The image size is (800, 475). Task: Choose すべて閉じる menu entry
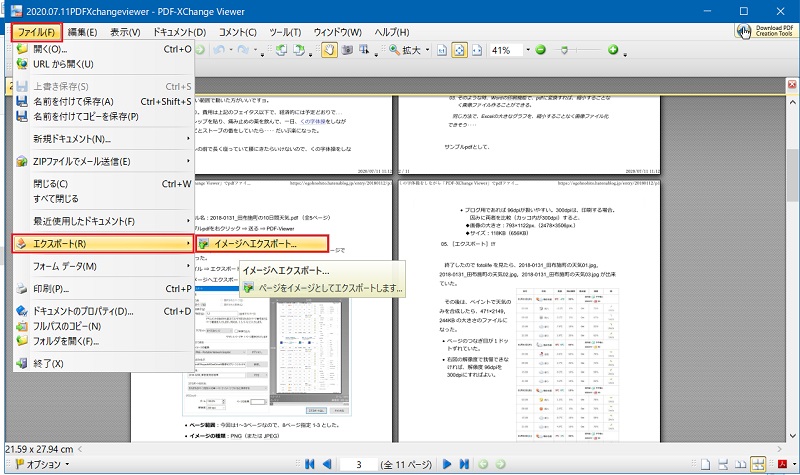point(103,199)
